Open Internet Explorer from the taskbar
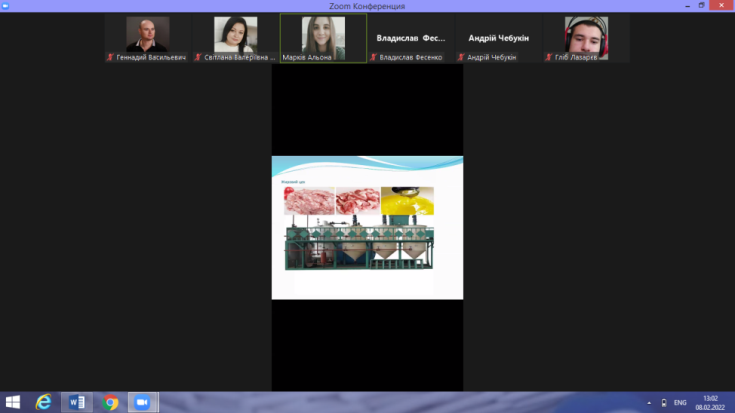This screenshot has width=735, height=413. tap(44, 402)
